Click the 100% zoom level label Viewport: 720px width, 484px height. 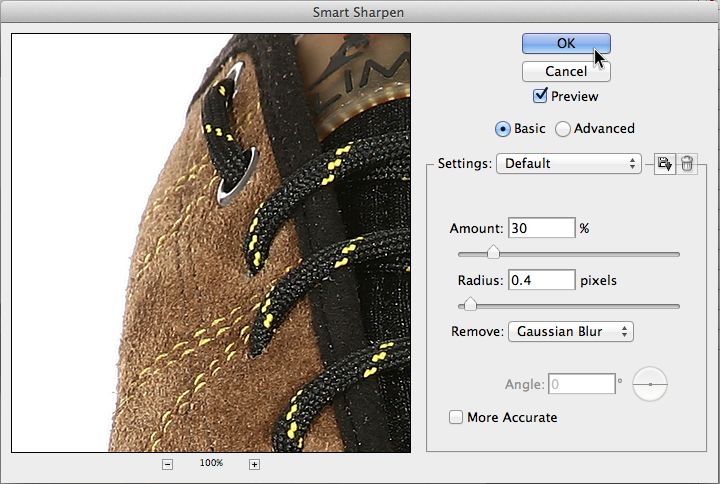point(211,464)
